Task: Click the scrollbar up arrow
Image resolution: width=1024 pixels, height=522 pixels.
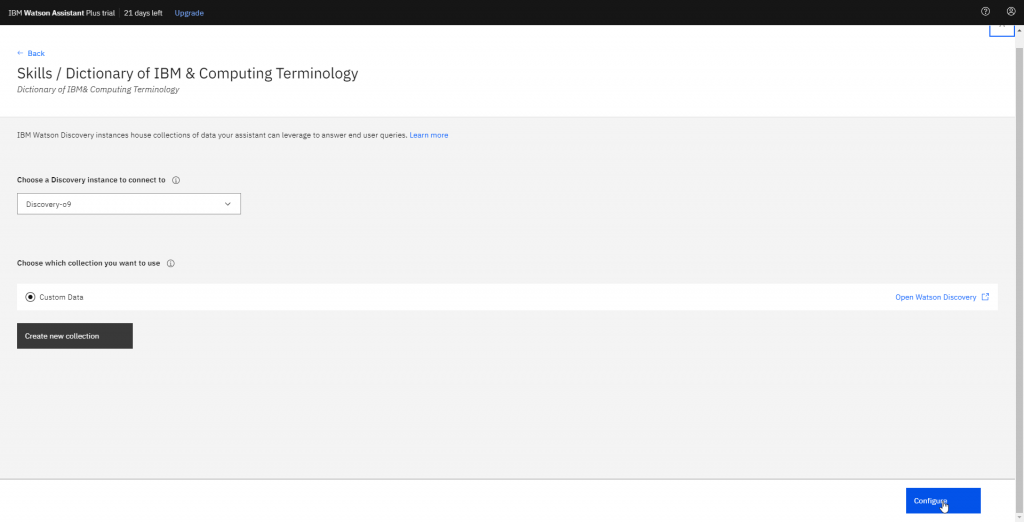Action: [1020, 30]
